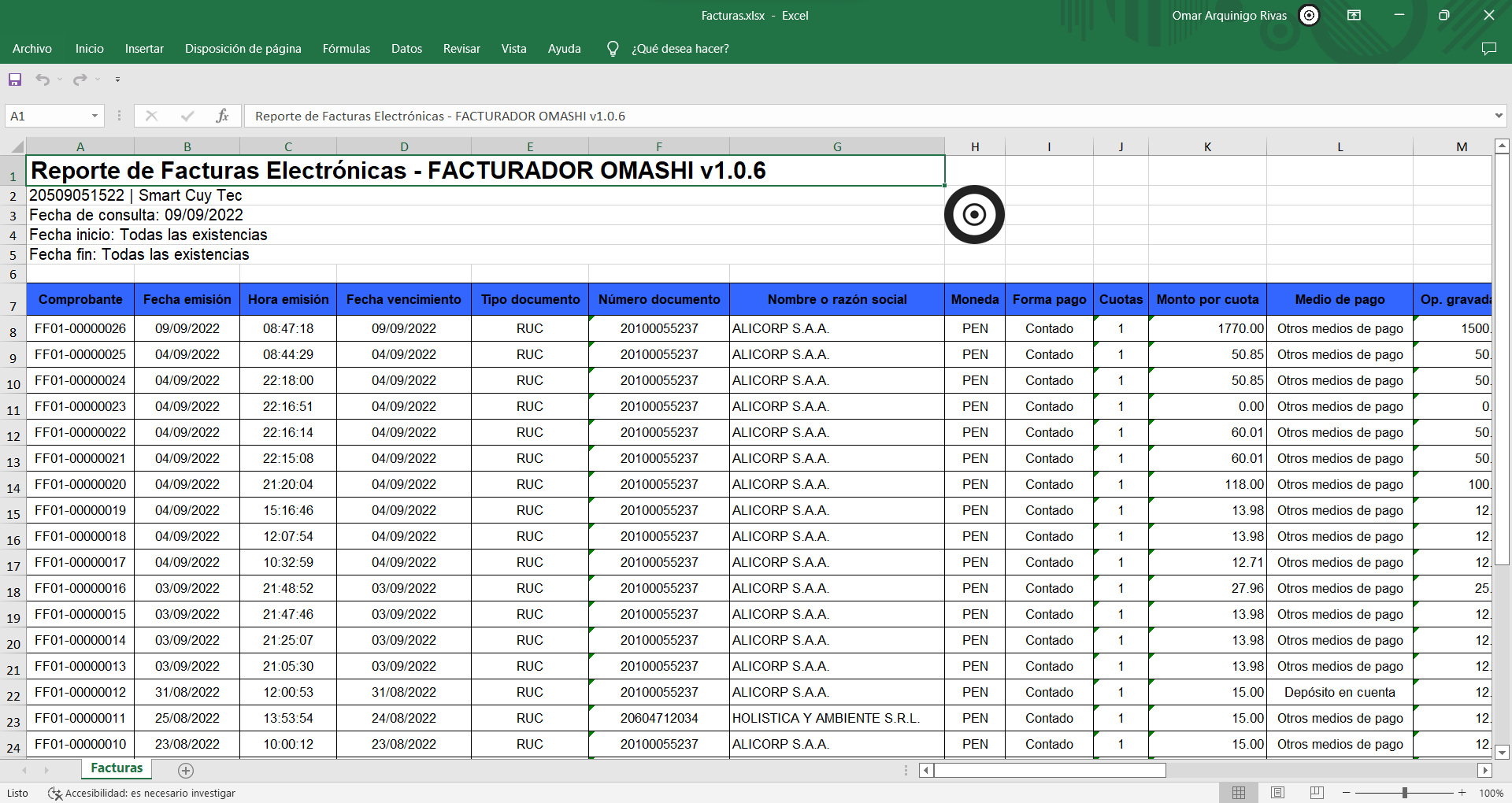Image resolution: width=1512 pixels, height=803 pixels.
Task: Confirm formula entry with the check icon
Action: tap(187, 116)
